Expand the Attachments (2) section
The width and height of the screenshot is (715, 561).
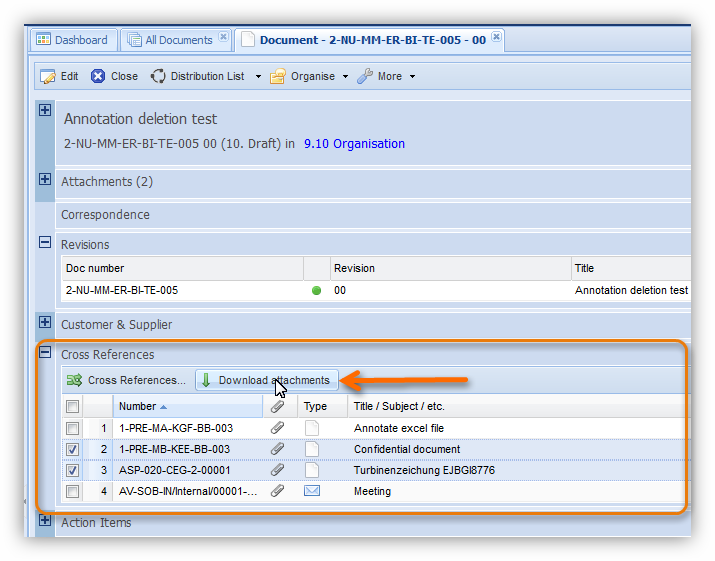coord(45,179)
